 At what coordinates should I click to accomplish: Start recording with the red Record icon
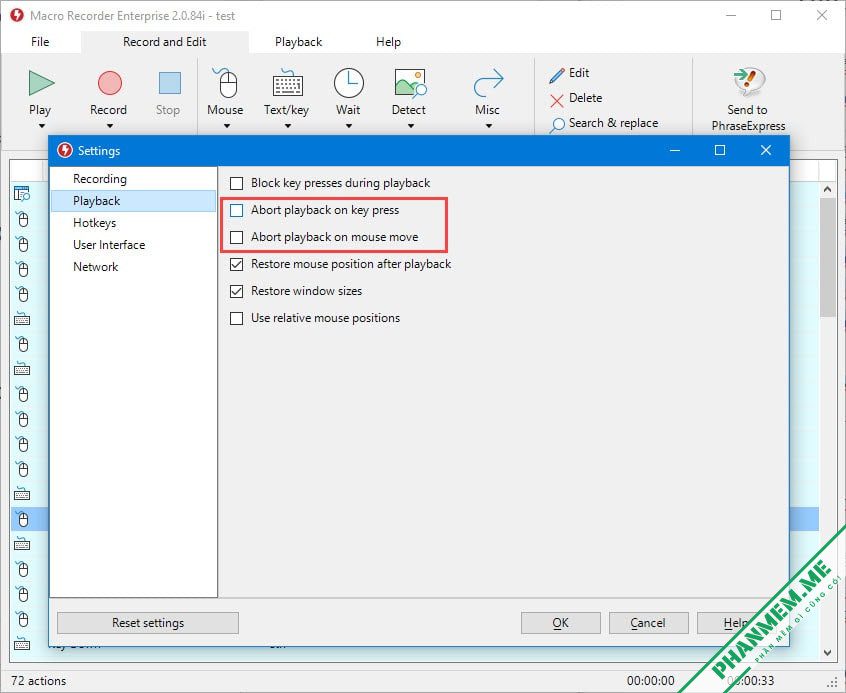[110, 83]
